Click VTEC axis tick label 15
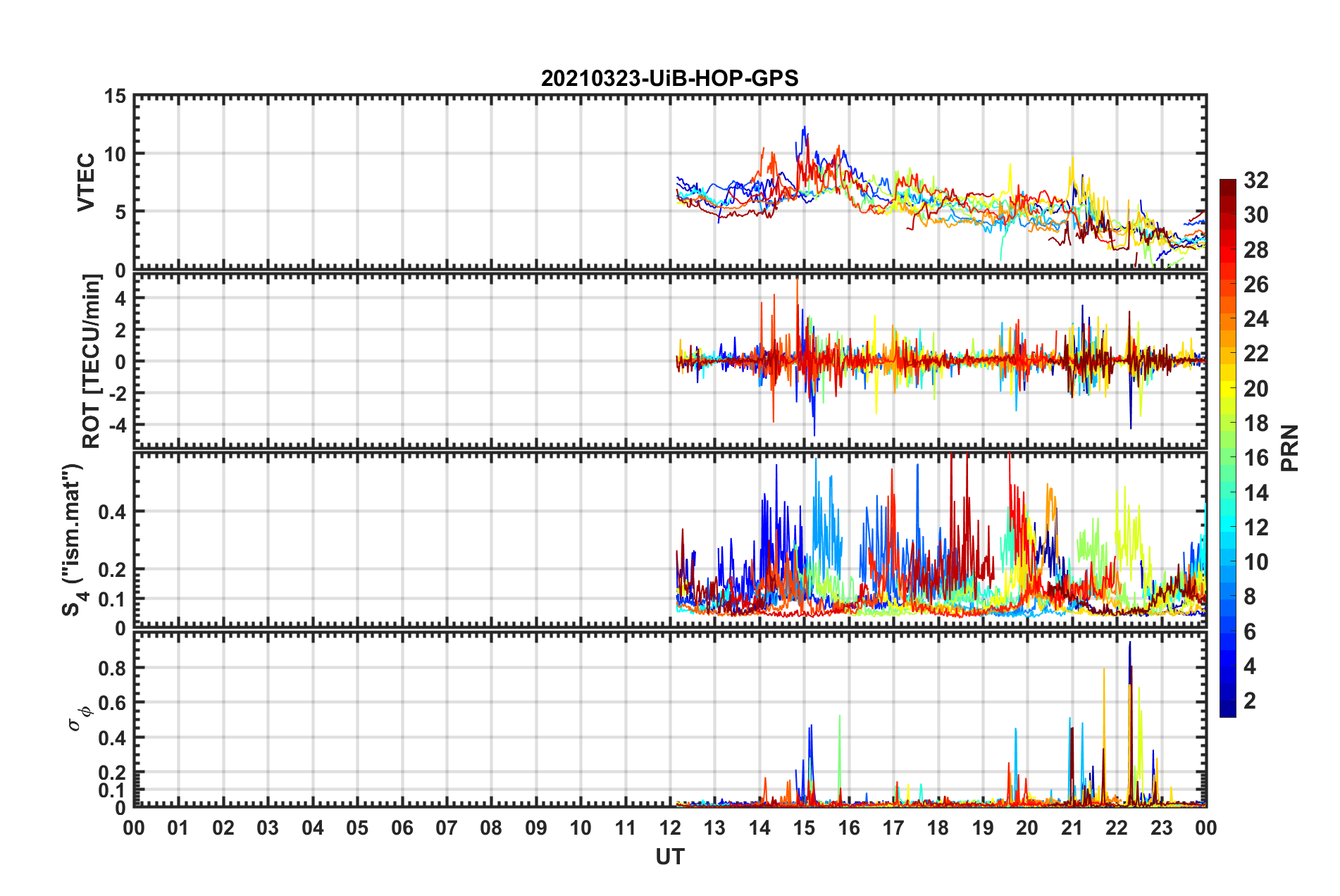This screenshot has height=896, width=1340. pyautogui.click(x=114, y=97)
